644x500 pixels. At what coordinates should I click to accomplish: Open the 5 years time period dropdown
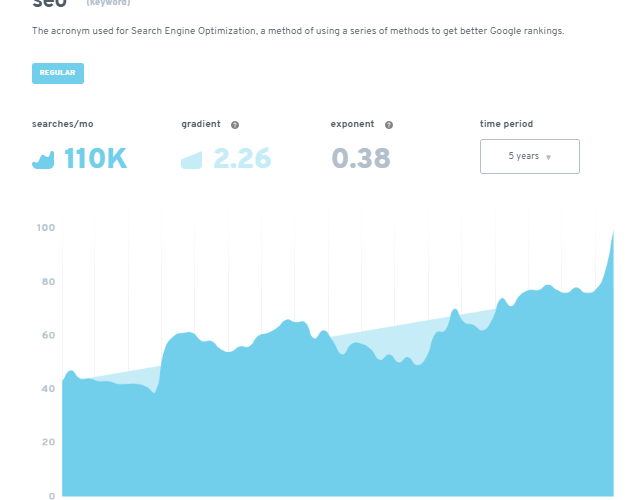(529, 157)
